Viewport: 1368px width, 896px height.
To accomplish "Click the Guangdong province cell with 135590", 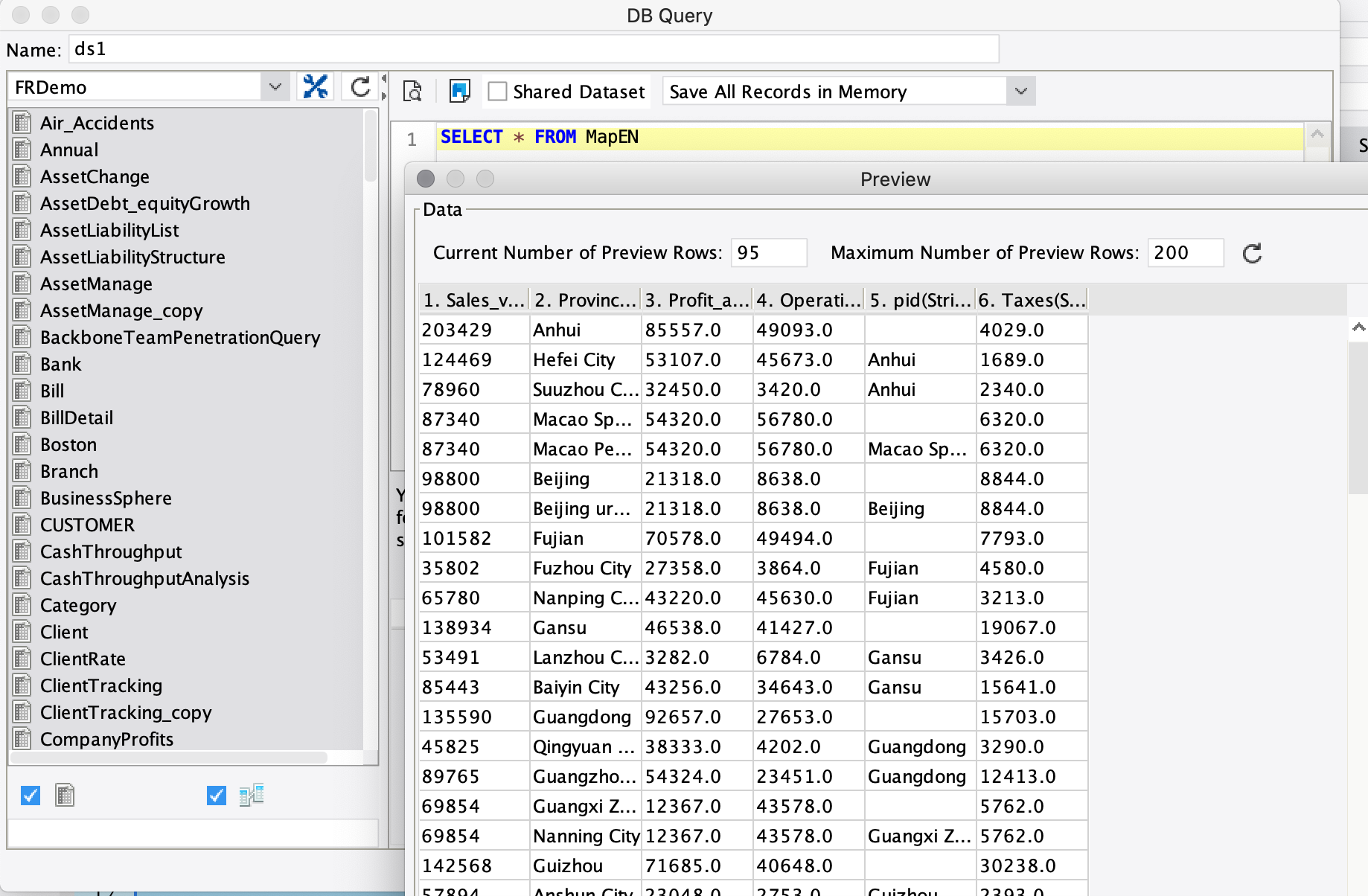I will pos(585,717).
